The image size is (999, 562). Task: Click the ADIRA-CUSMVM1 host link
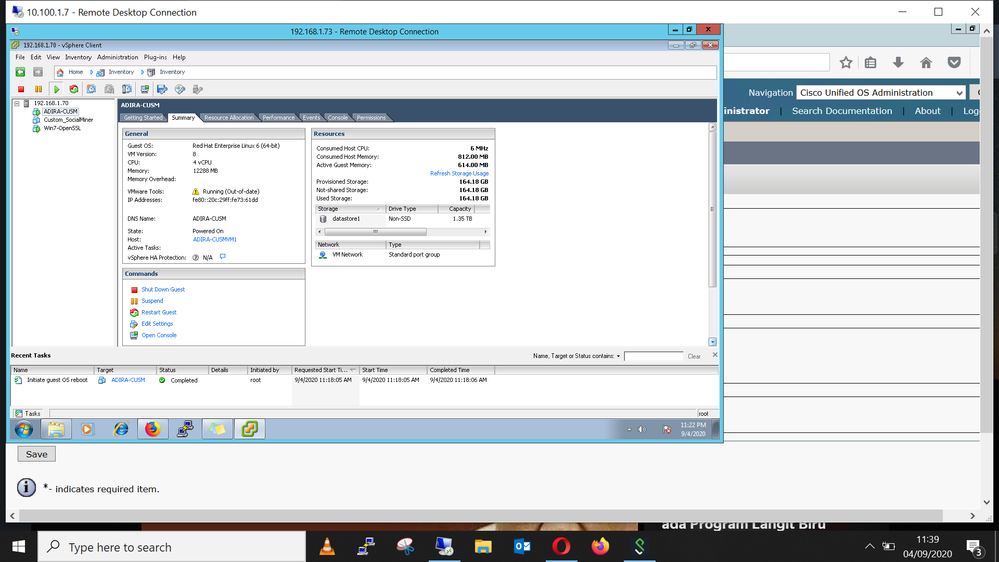click(215, 240)
